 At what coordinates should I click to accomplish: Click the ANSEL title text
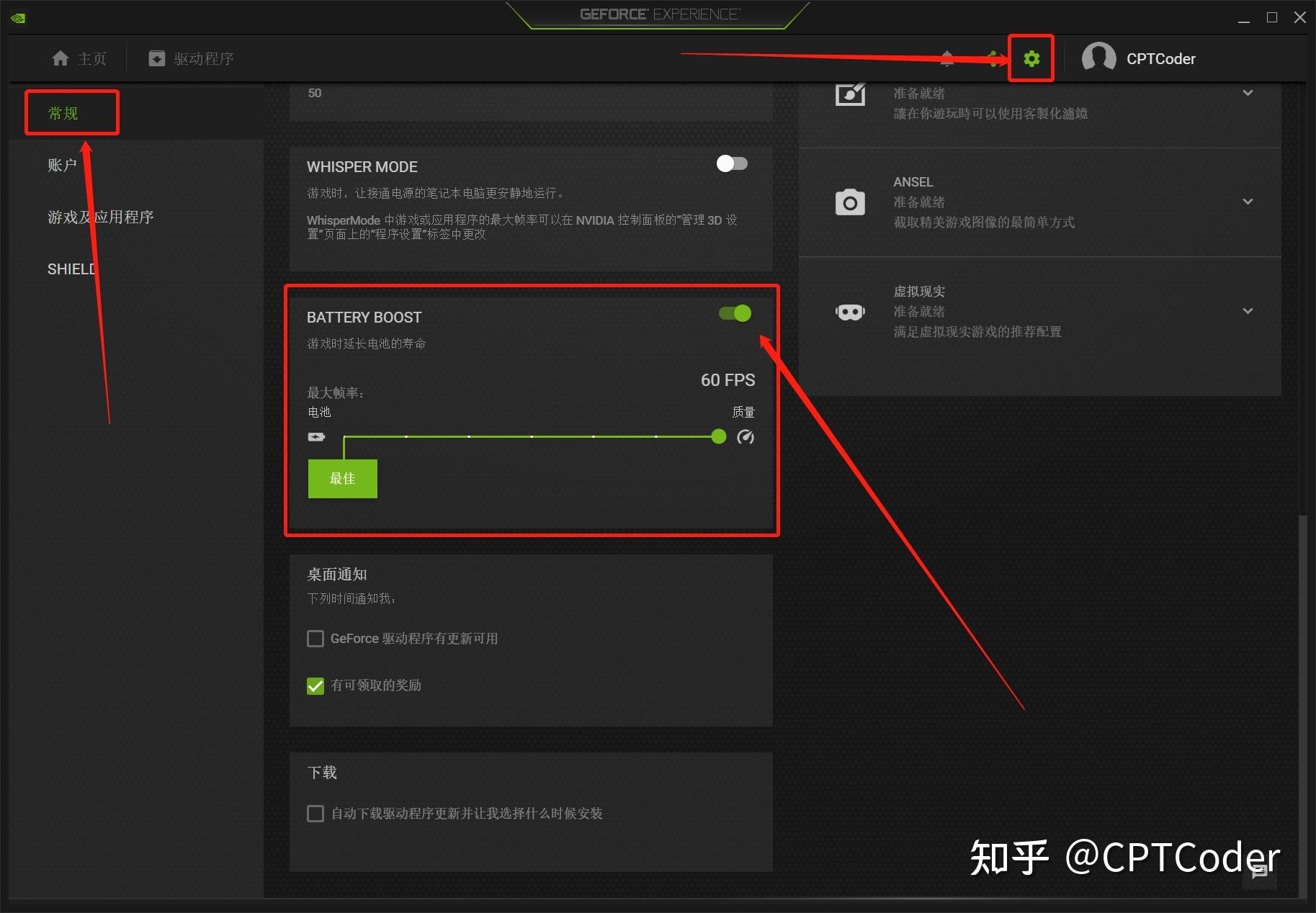point(913,182)
